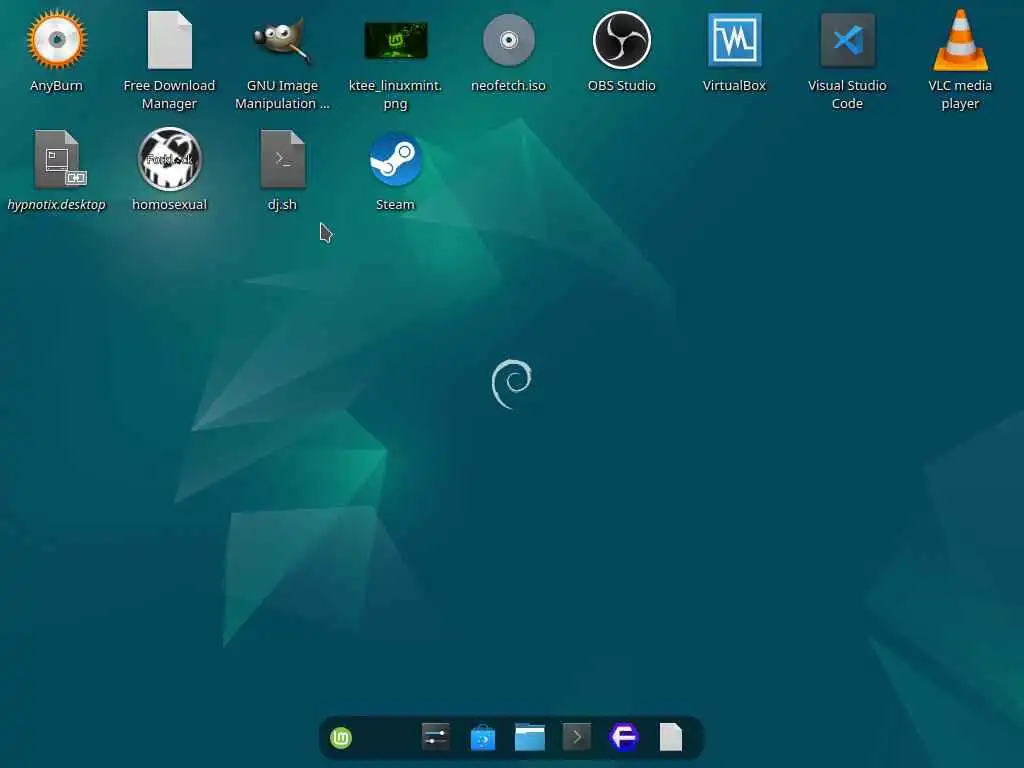Open the blank document icon in dock

(x=671, y=737)
